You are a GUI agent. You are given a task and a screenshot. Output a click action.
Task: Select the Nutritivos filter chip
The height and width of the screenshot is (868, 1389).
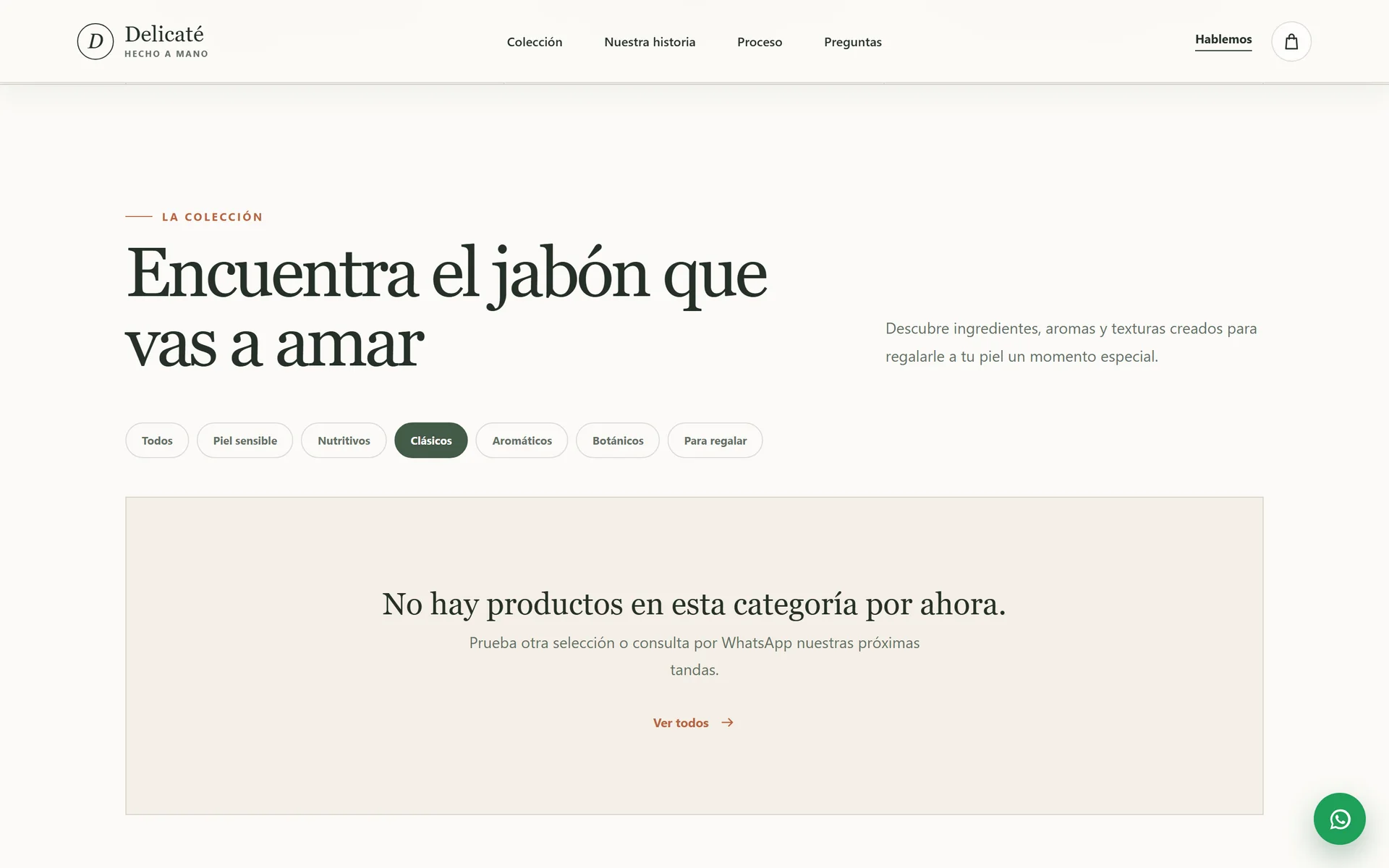[344, 441]
